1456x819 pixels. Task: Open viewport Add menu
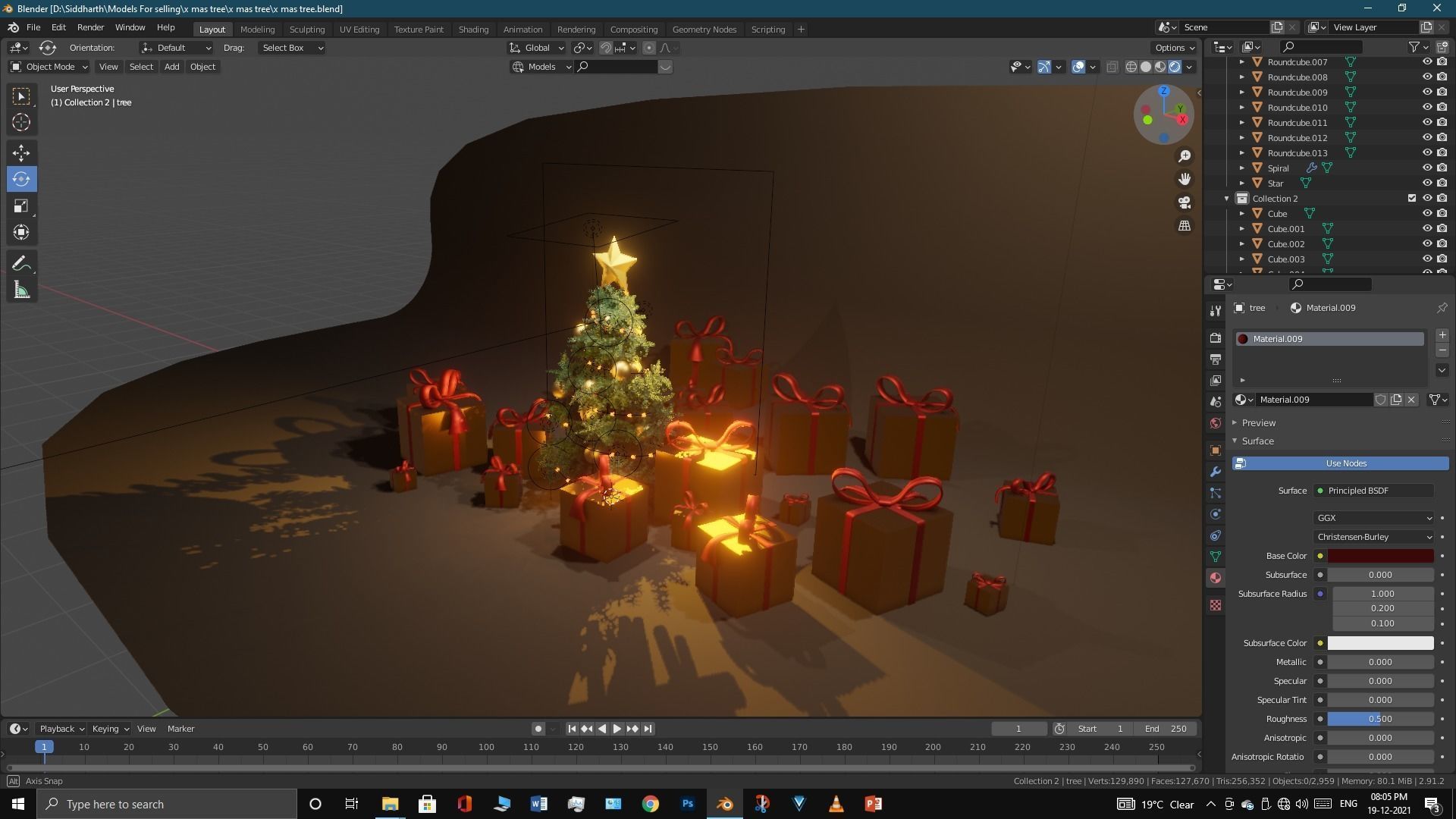point(171,67)
